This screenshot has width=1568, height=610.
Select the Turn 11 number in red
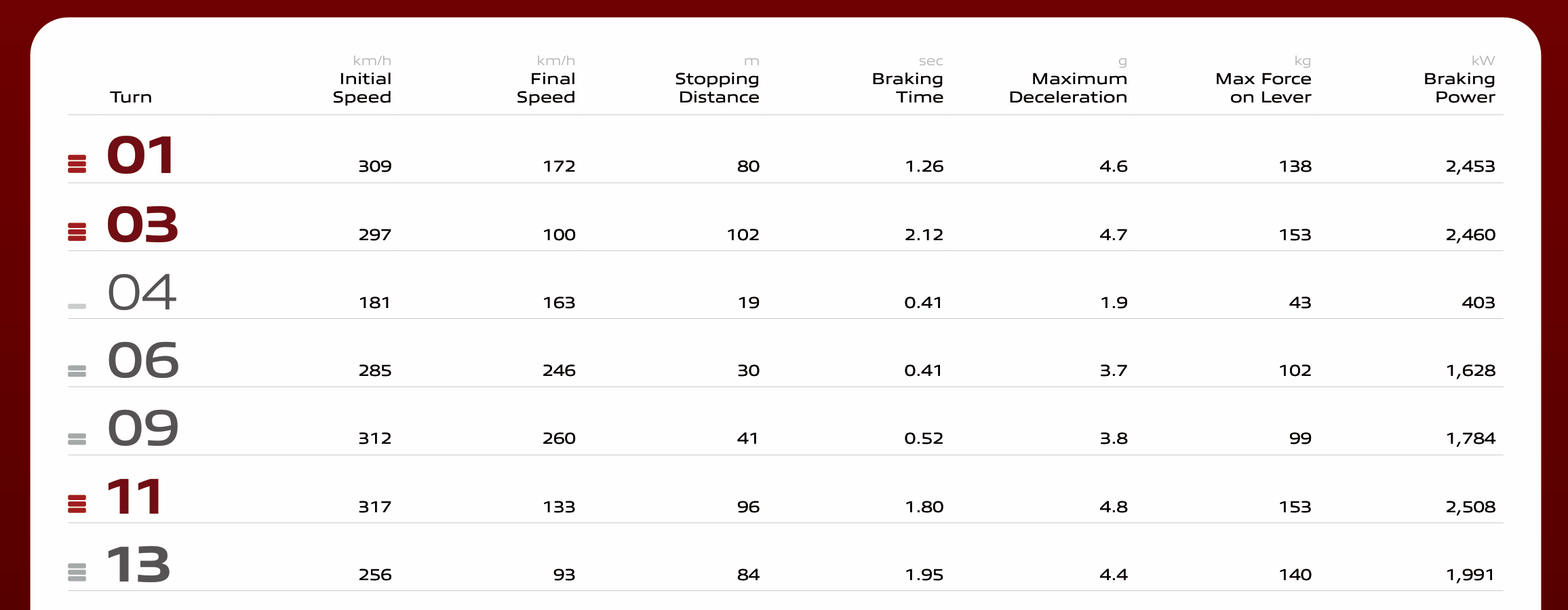(134, 497)
